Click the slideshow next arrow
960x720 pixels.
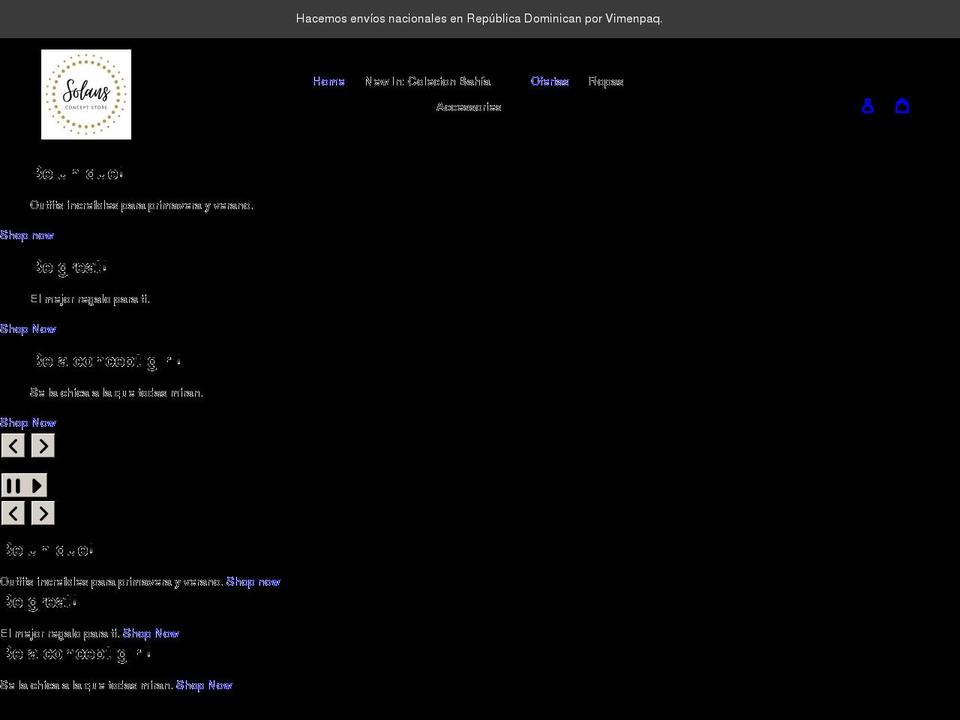(x=42, y=445)
